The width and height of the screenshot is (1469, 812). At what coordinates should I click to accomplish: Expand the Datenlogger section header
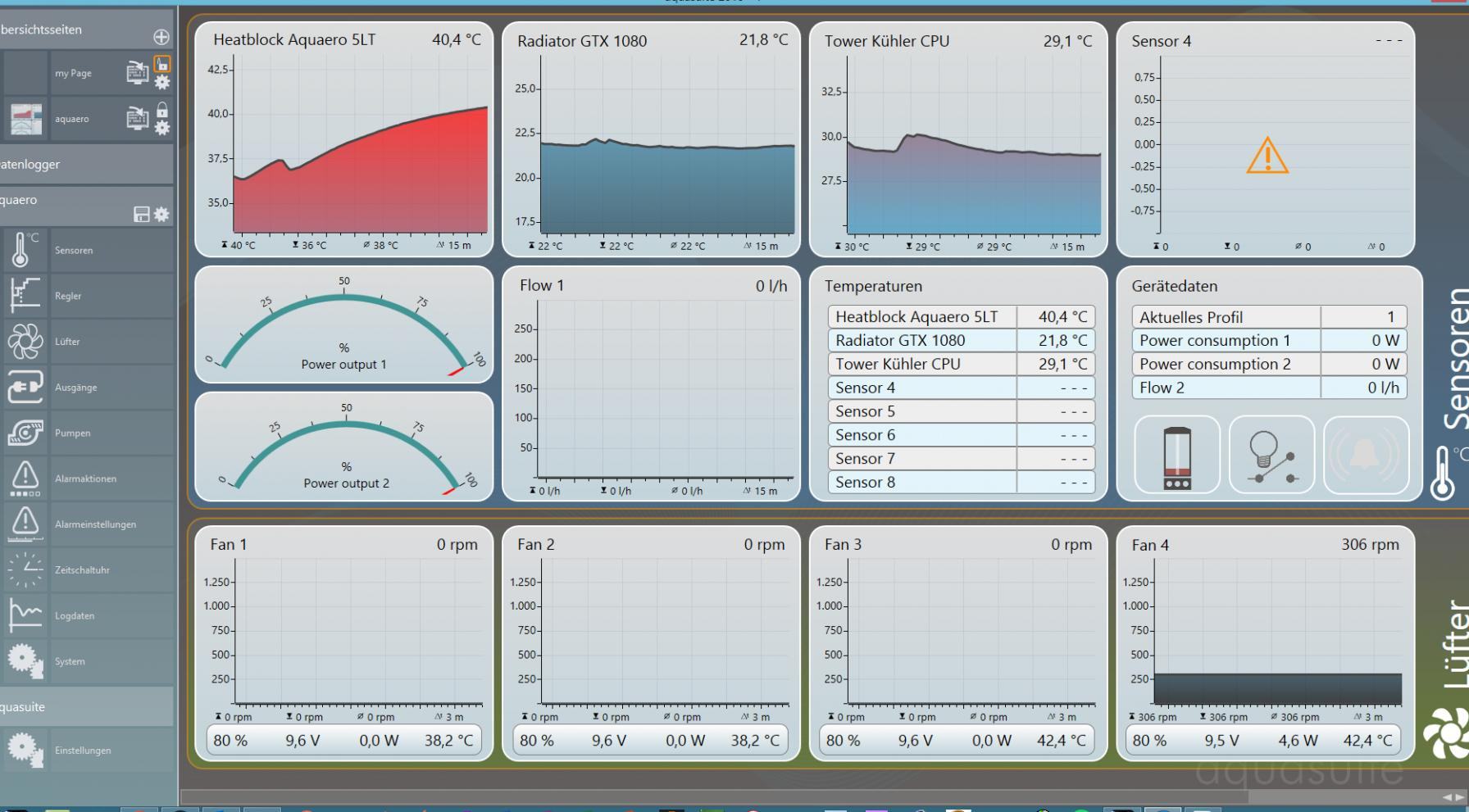(86, 164)
